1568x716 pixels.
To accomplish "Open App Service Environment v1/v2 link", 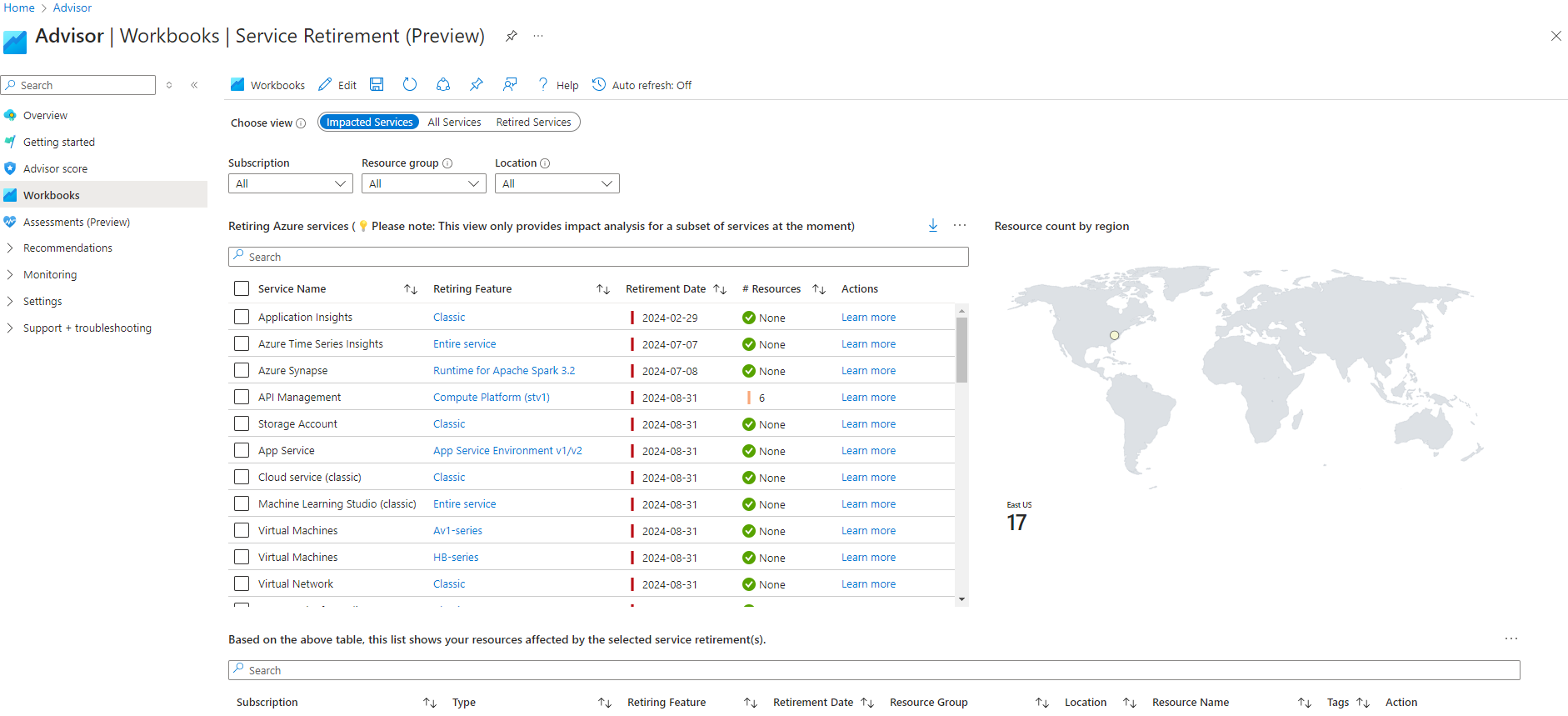I will (507, 451).
